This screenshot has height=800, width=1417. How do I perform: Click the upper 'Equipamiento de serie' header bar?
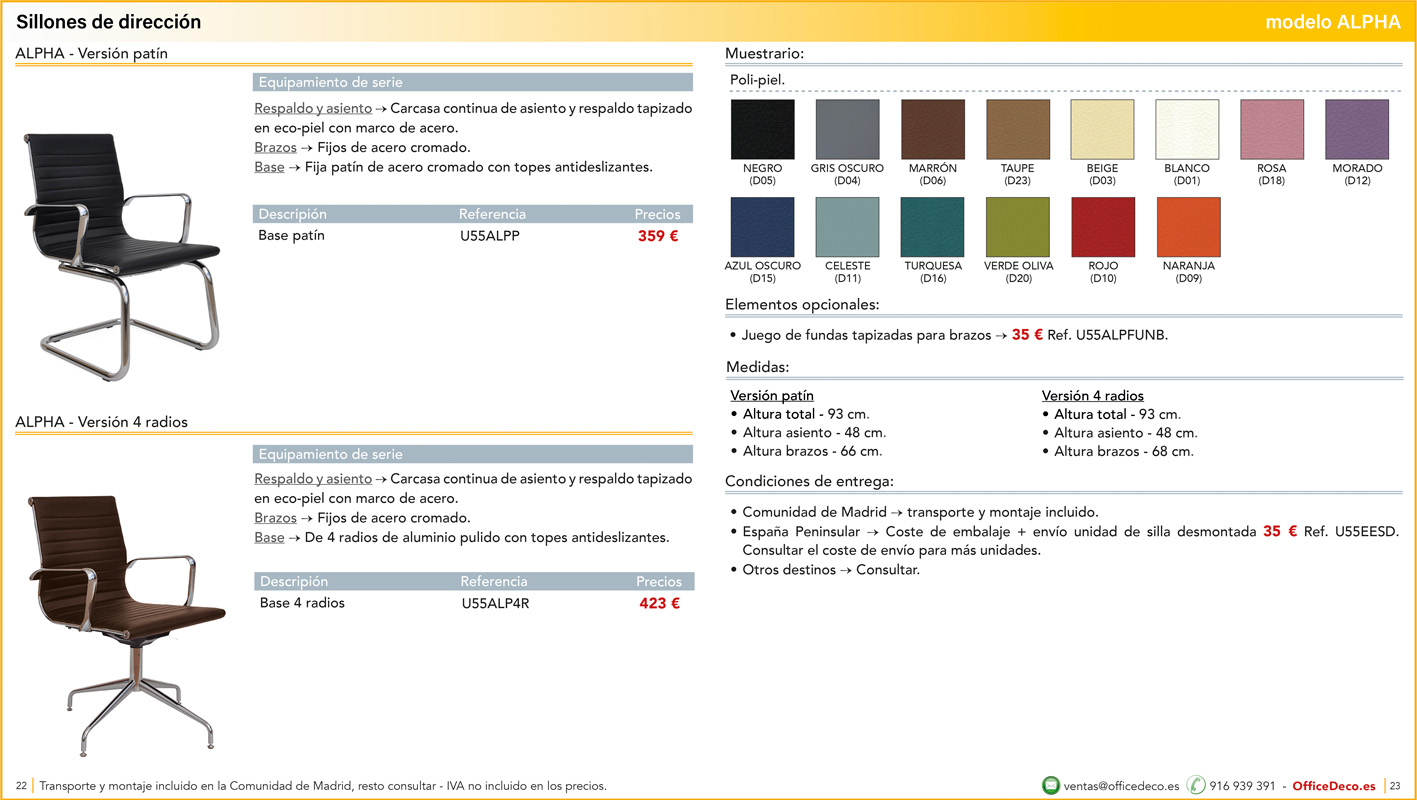[x=473, y=82]
